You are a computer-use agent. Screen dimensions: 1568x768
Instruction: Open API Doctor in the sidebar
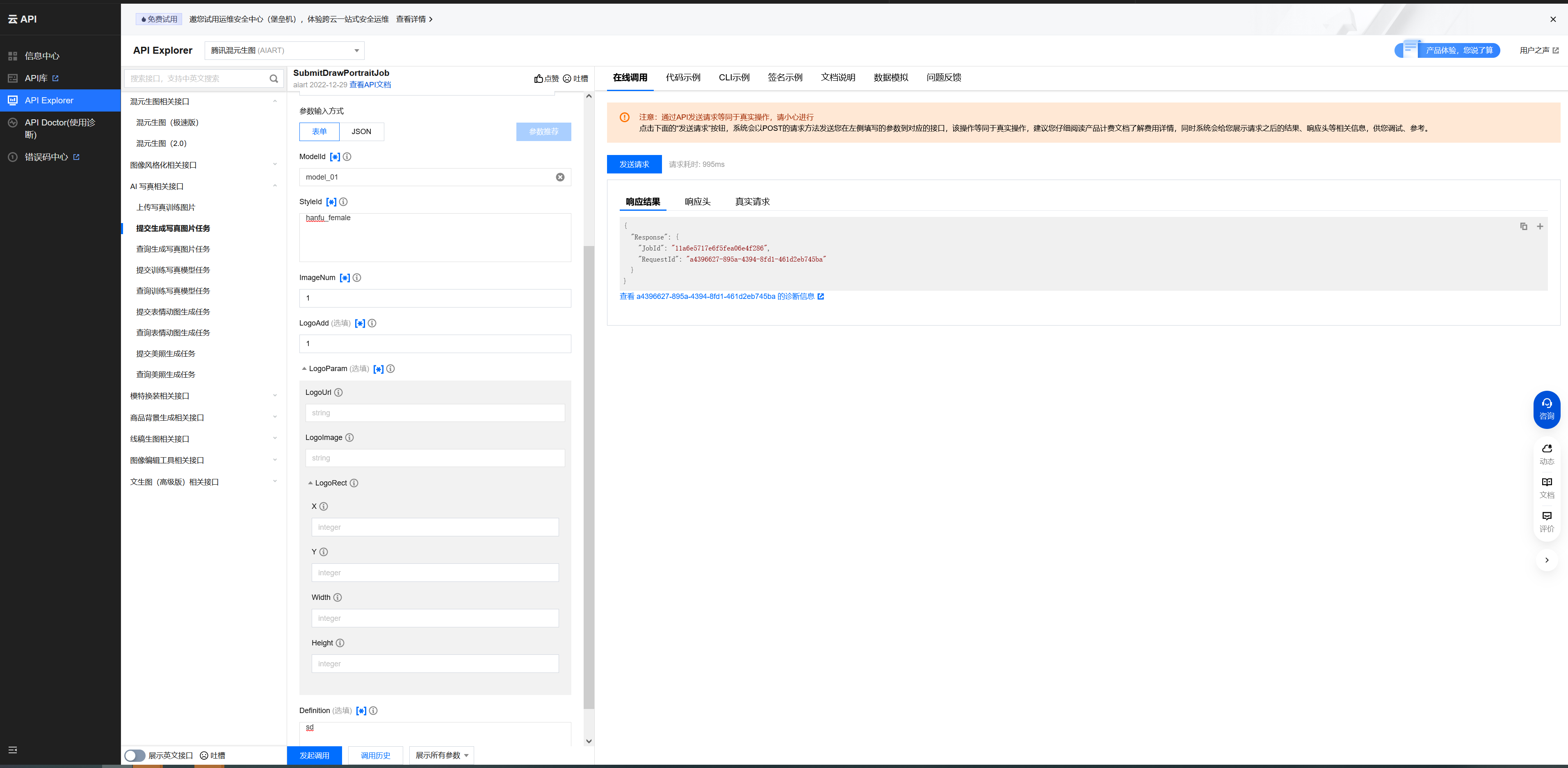[x=60, y=128]
